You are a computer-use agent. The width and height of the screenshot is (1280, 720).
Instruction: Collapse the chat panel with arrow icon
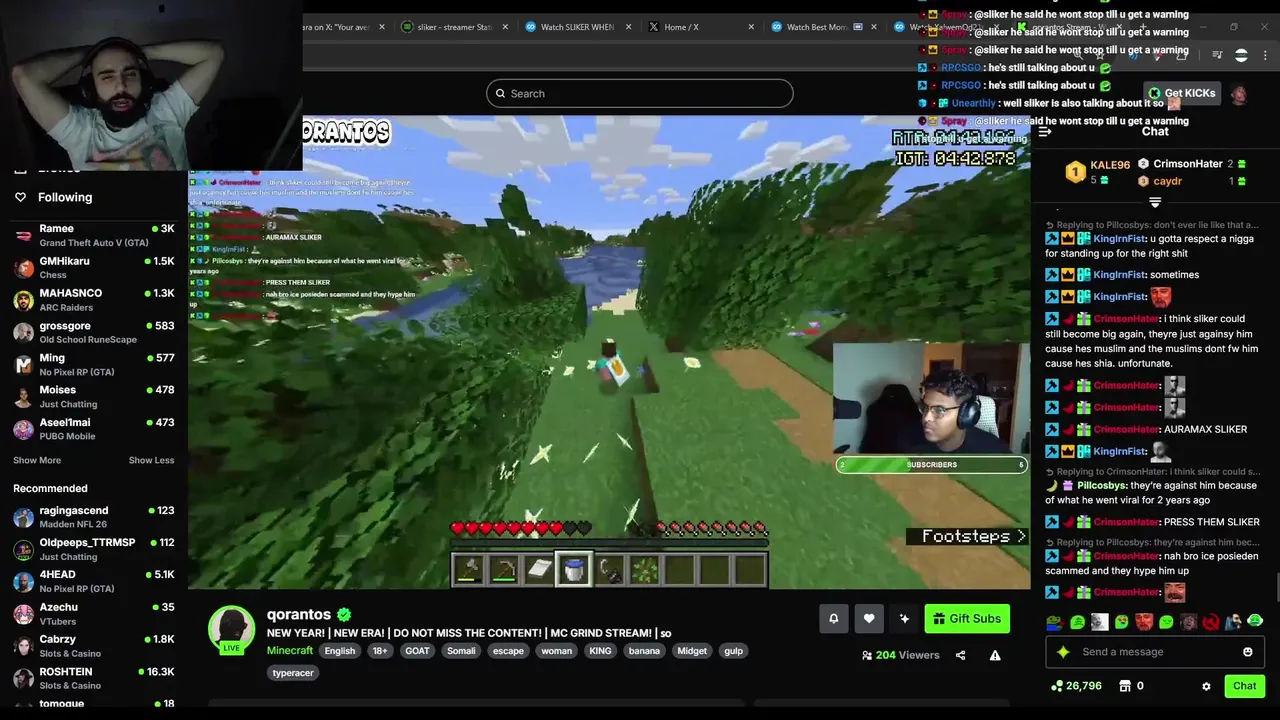point(1045,131)
